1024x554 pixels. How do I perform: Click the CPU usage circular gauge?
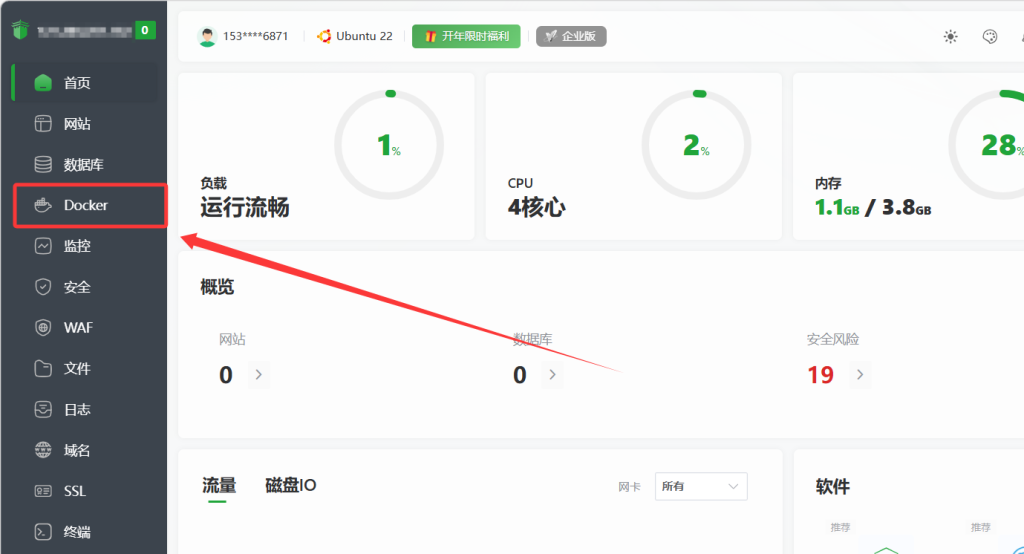(x=695, y=146)
